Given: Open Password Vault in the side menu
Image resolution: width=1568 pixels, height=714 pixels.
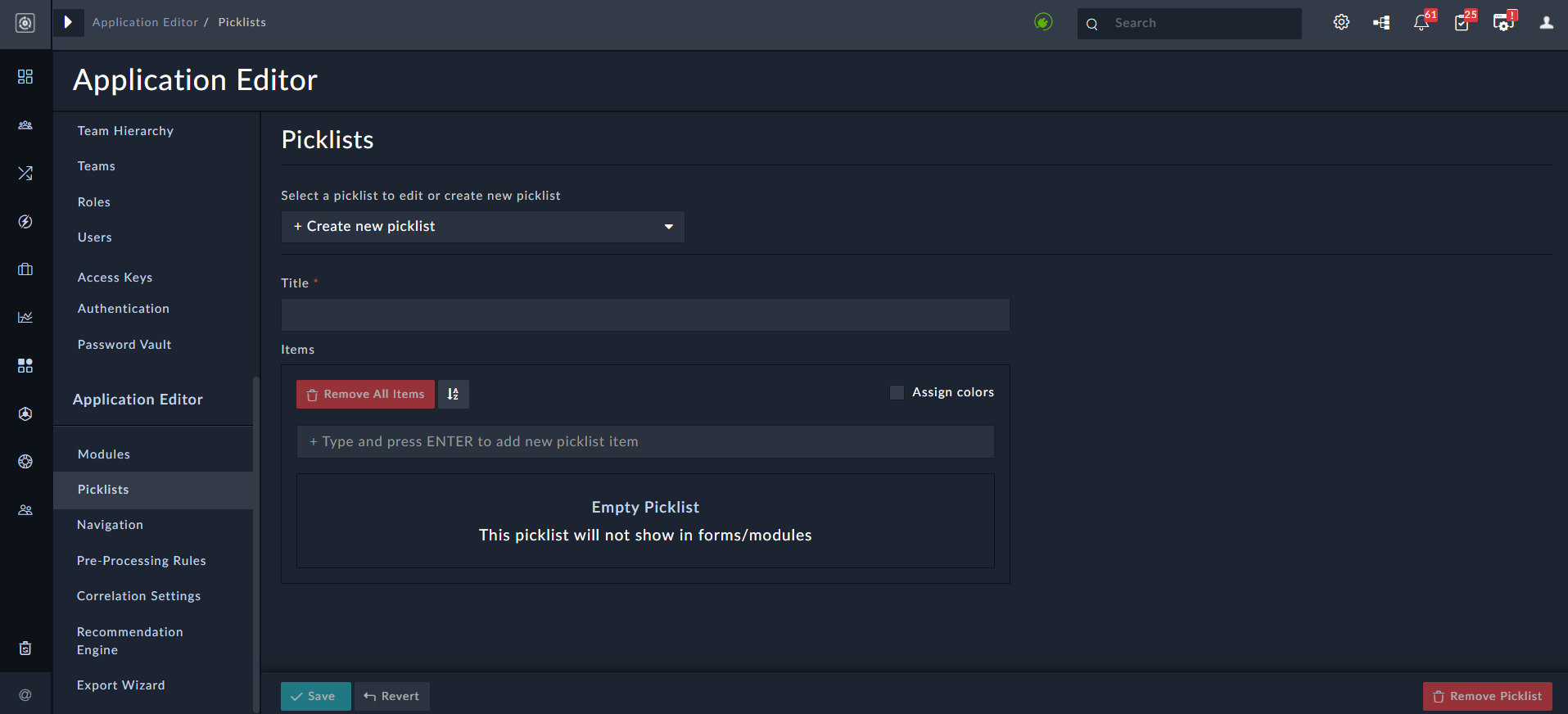Looking at the screenshot, I should click(x=124, y=345).
